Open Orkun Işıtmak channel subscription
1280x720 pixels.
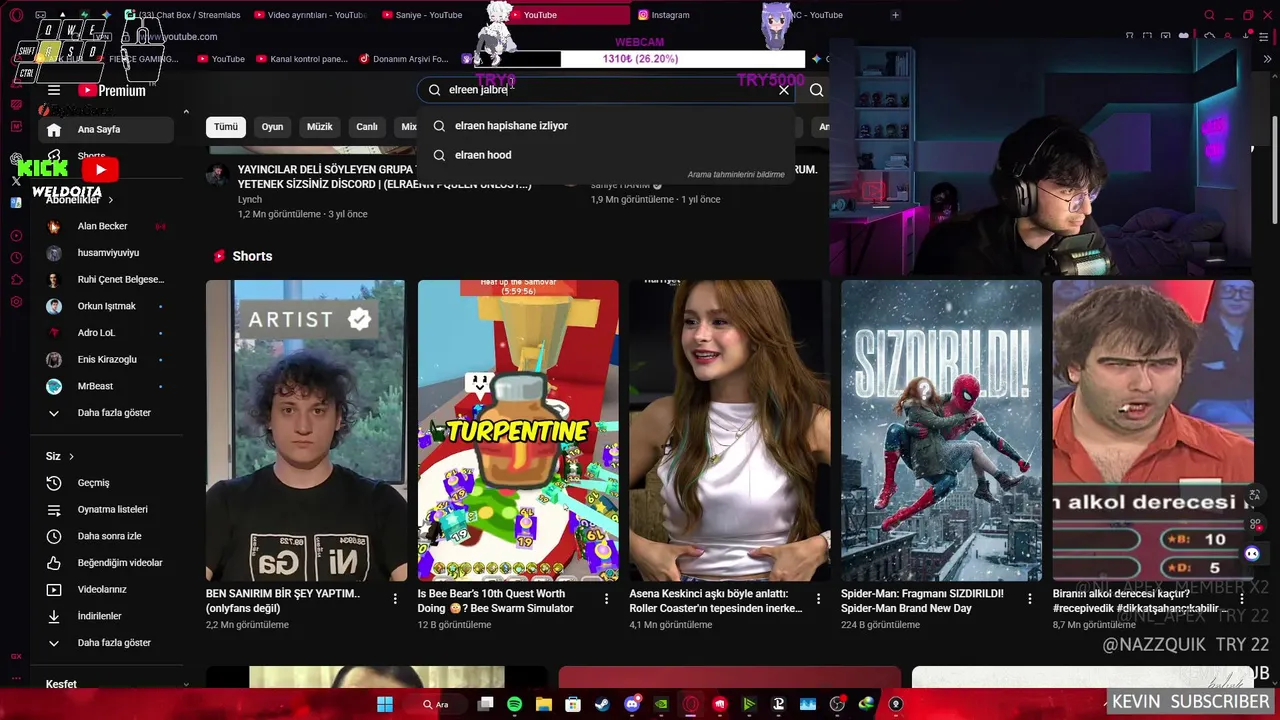pyautogui.click(x=106, y=306)
